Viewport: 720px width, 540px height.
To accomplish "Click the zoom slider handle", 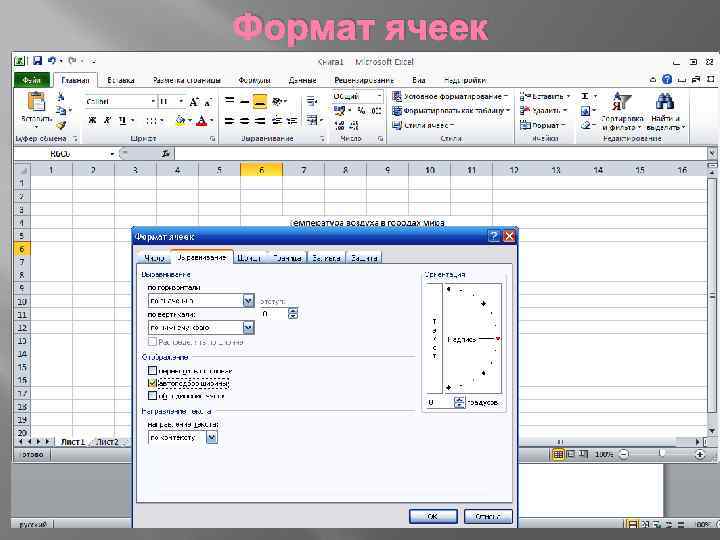I will pyautogui.click(x=661, y=454).
